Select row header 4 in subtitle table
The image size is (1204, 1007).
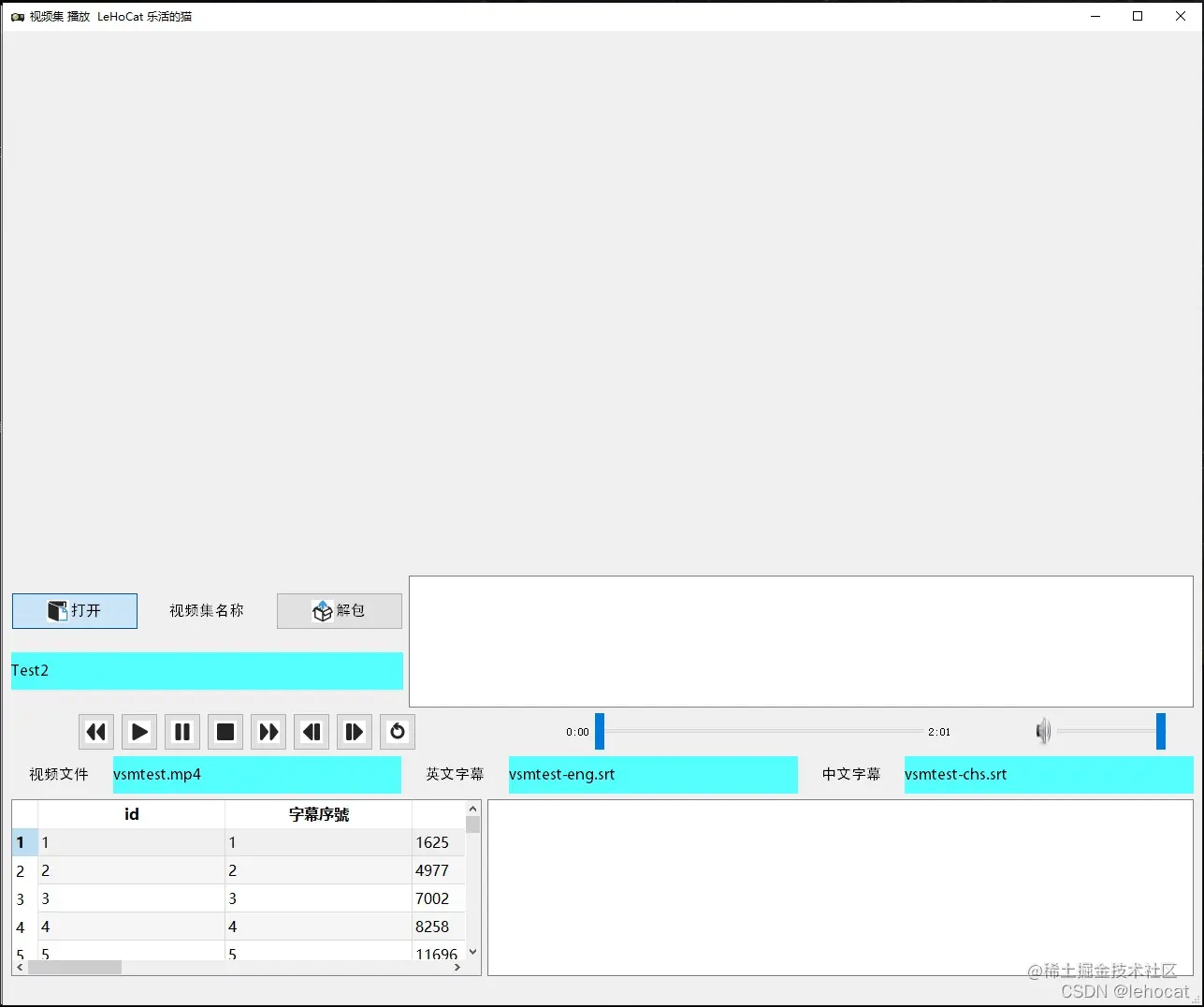click(x=24, y=927)
